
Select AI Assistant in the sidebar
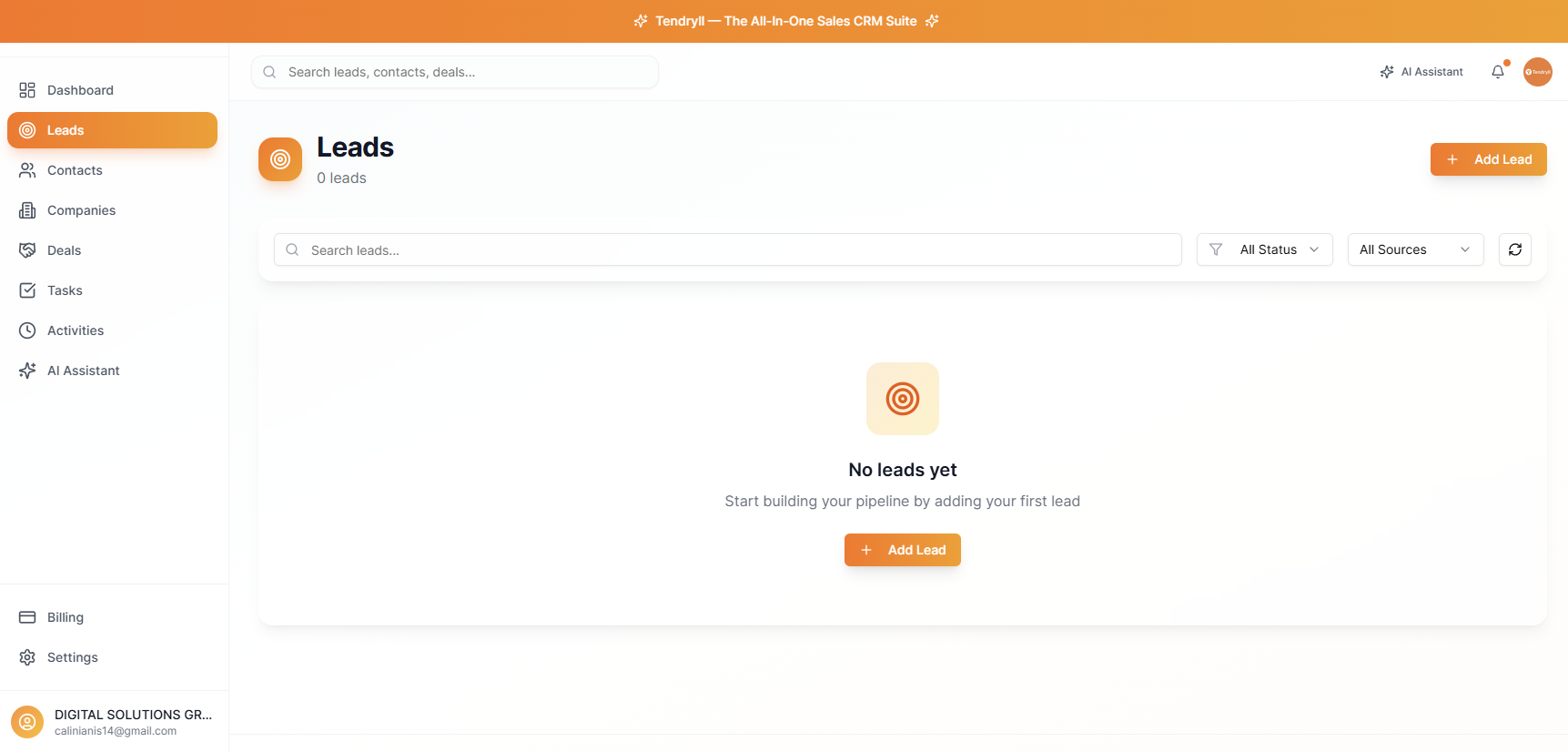click(83, 371)
